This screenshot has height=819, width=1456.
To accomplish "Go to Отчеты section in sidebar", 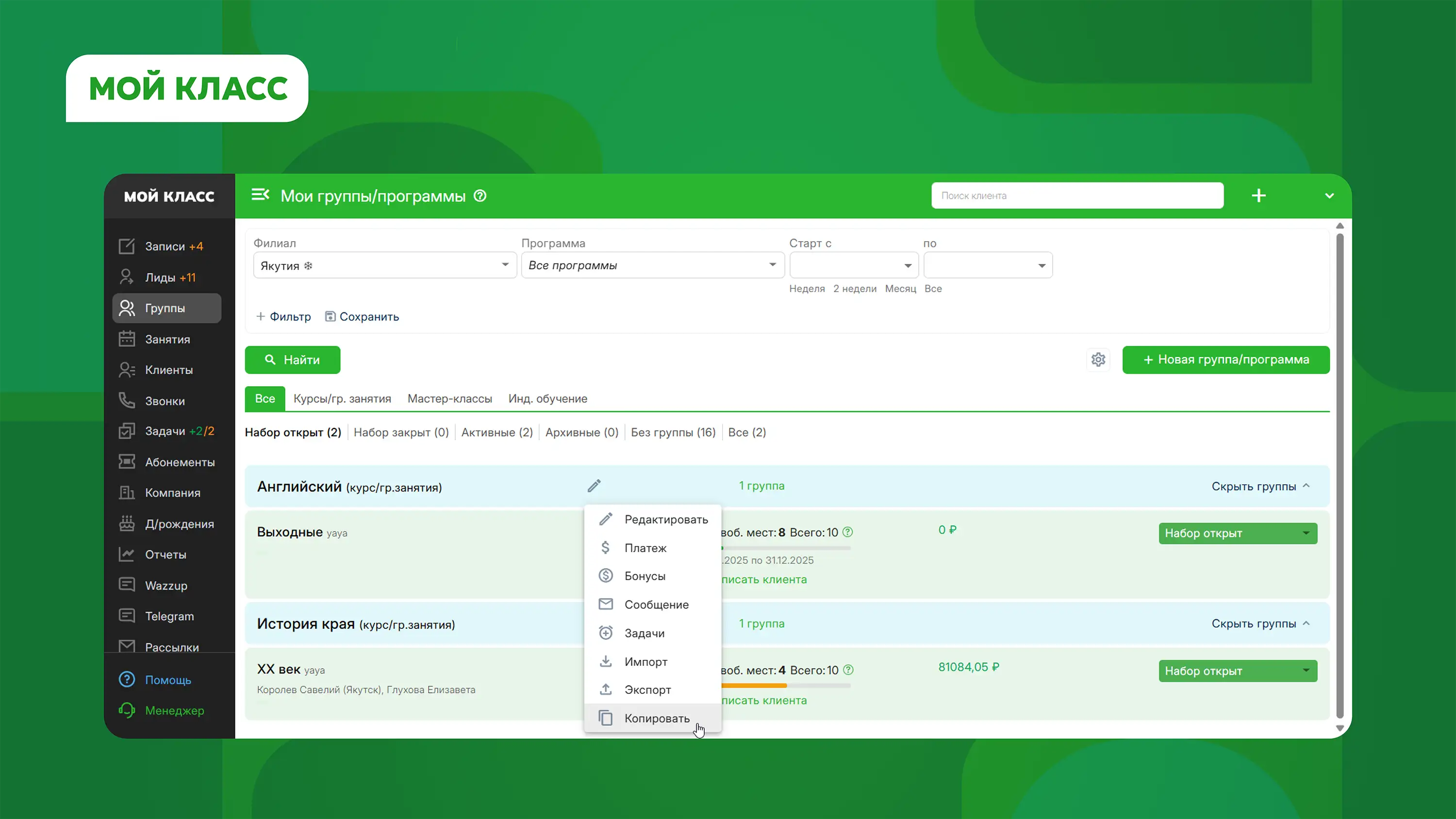I will [165, 555].
